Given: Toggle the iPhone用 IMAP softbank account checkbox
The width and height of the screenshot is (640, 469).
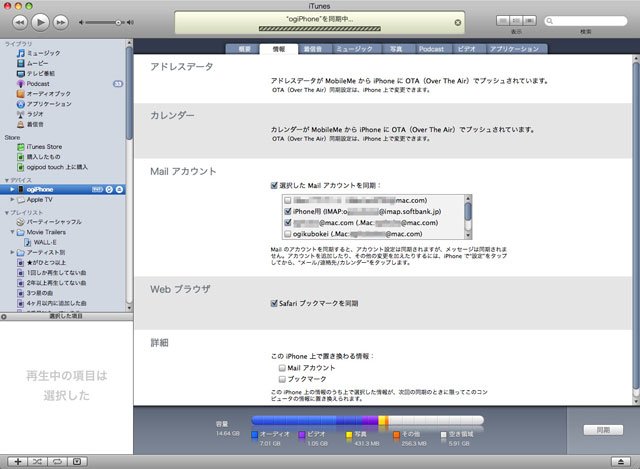Looking at the screenshot, I should (288, 211).
